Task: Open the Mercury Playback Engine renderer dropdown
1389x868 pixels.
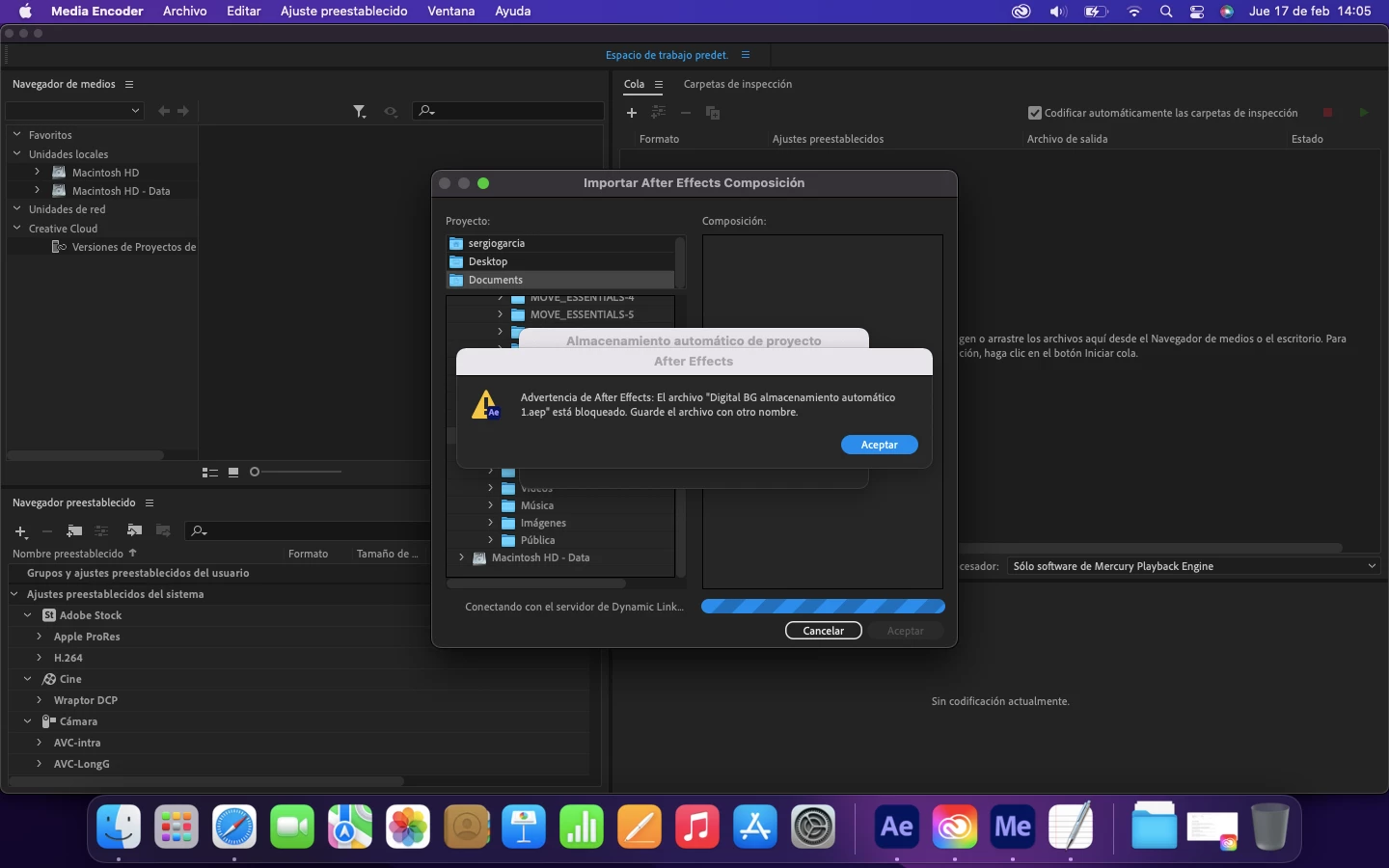Action: 1193,566
